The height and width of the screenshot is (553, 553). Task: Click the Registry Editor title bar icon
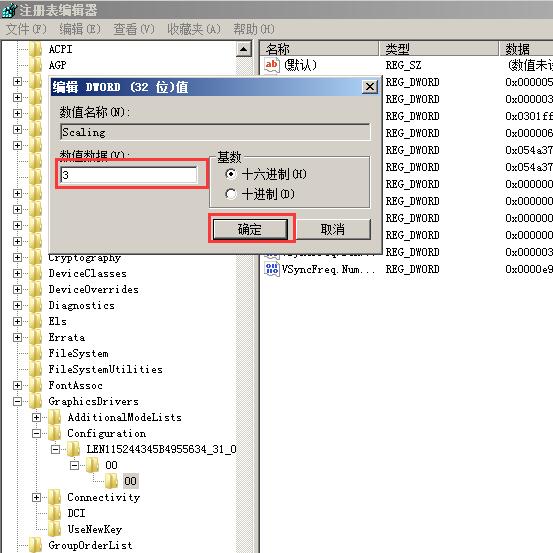(x=9, y=10)
